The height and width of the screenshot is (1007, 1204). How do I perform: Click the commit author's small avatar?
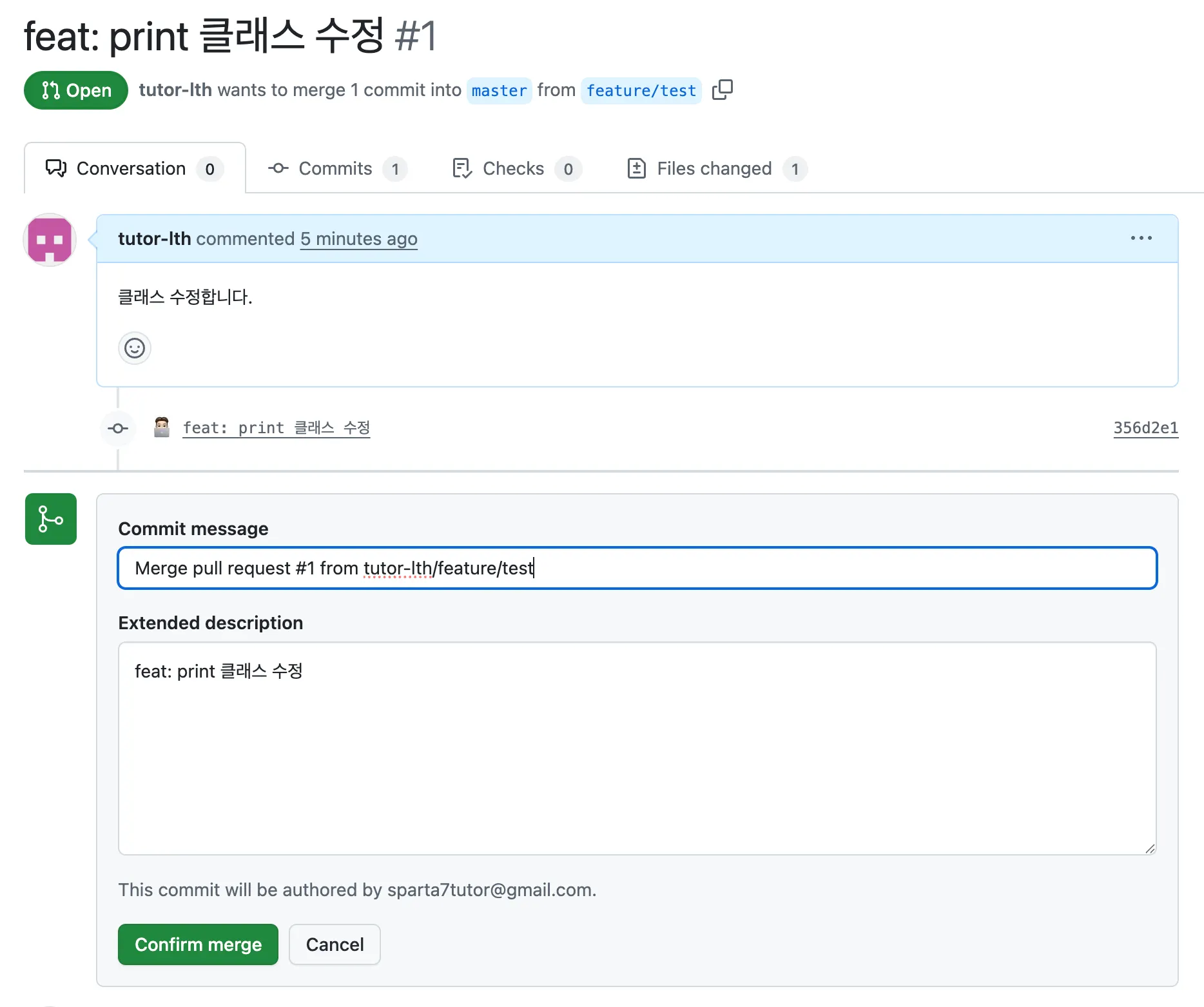pyautogui.click(x=162, y=427)
